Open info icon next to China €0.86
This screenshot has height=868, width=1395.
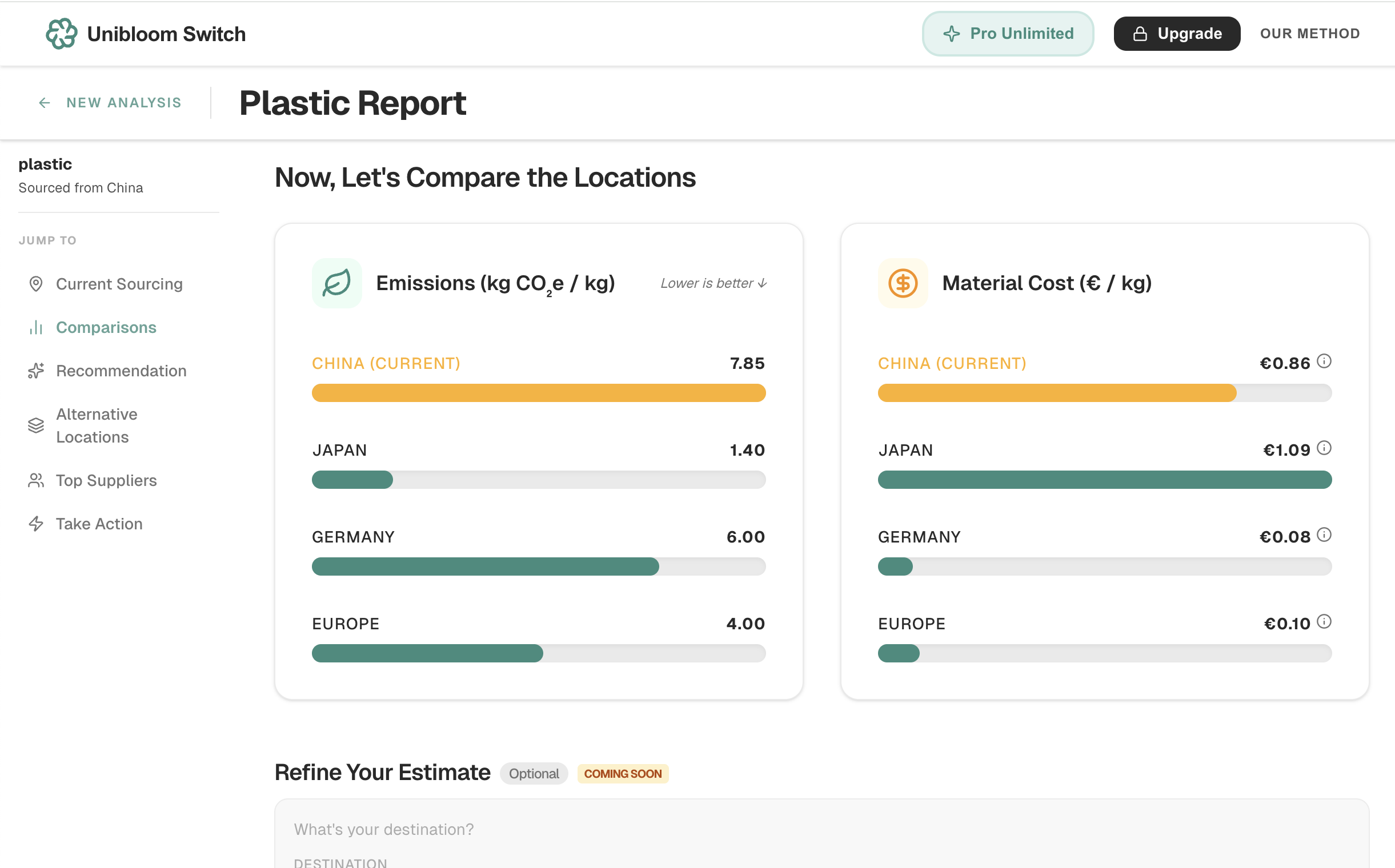tap(1324, 361)
